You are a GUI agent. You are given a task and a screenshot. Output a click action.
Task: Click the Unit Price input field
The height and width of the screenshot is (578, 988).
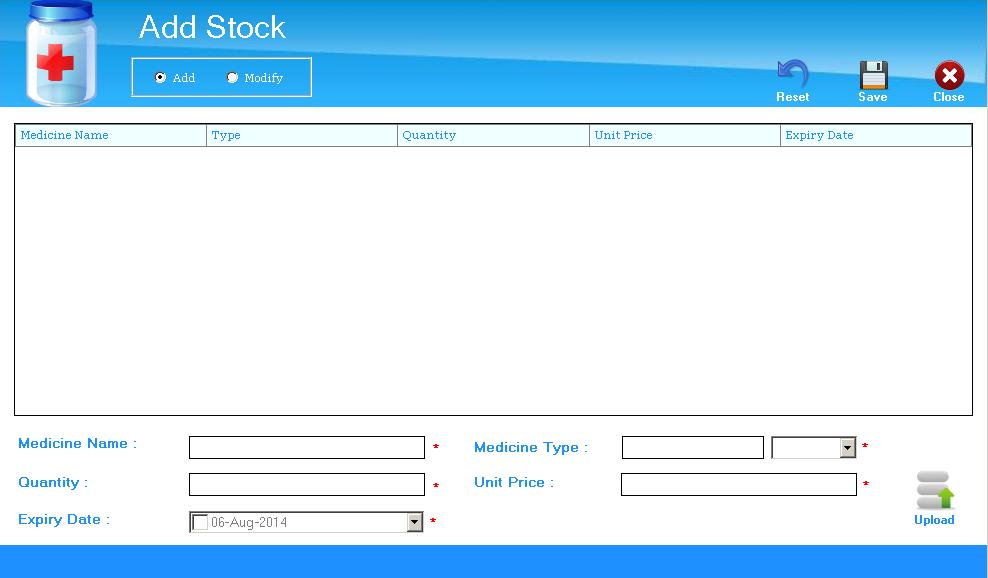(738, 485)
